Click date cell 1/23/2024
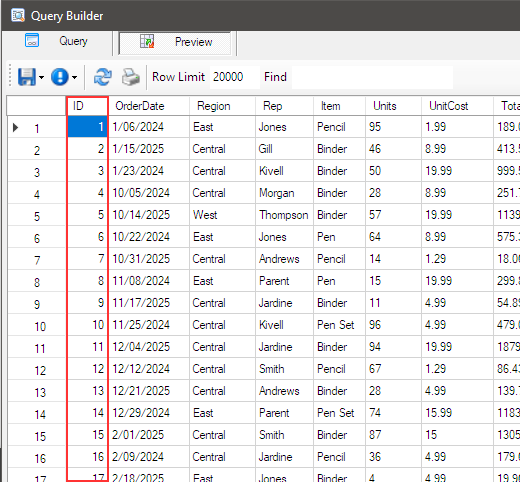The height and width of the screenshot is (482, 520). tap(149, 171)
